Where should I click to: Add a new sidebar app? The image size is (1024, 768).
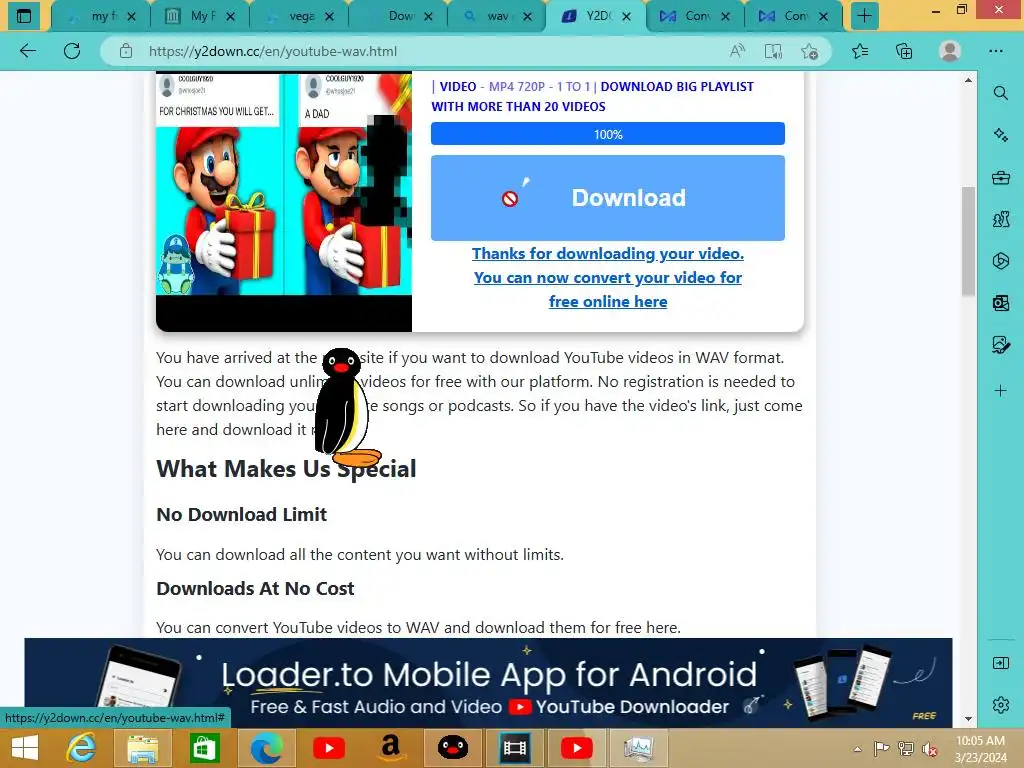1000,391
